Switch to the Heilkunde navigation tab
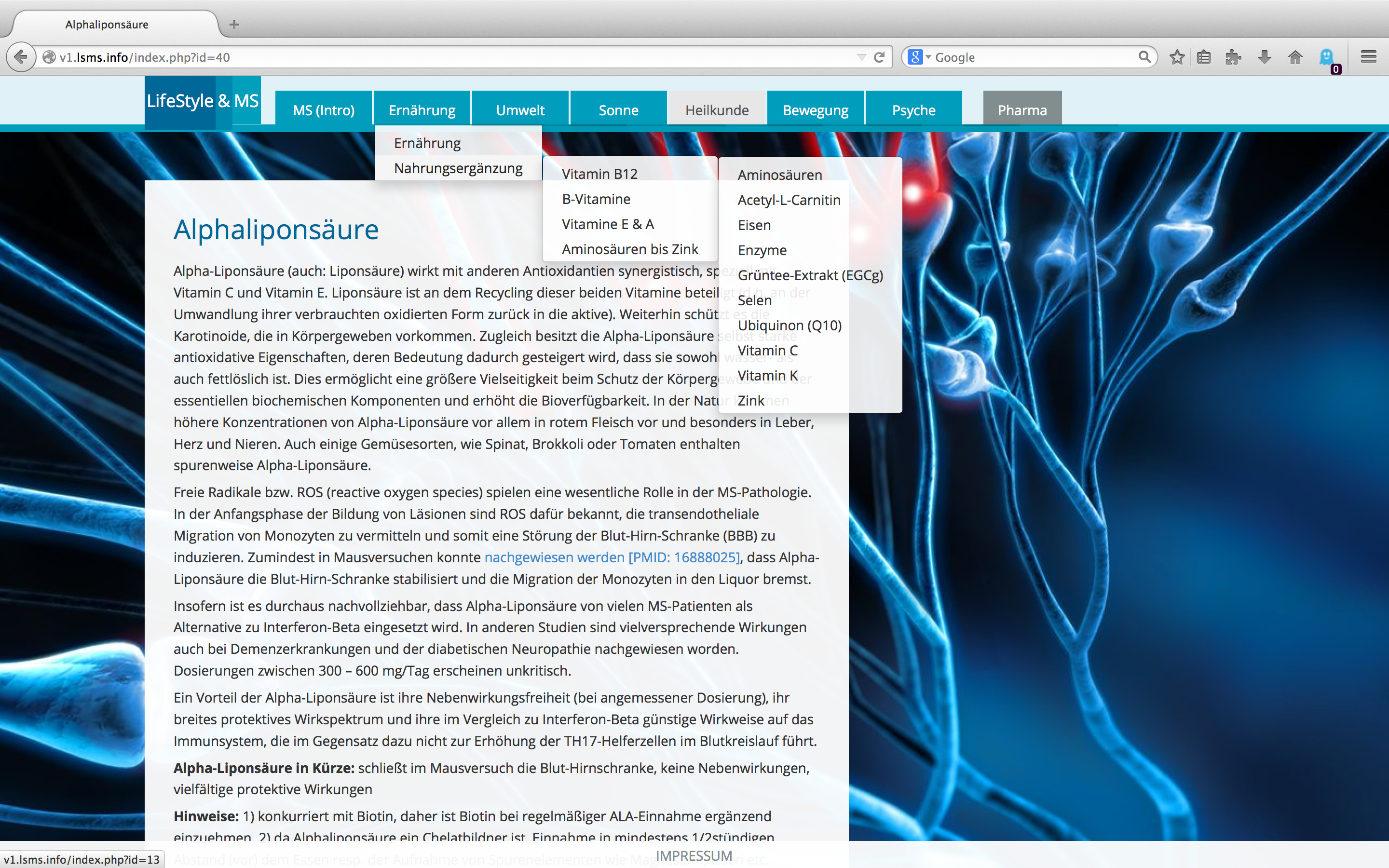The image size is (1389, 868). click(717, 109)
